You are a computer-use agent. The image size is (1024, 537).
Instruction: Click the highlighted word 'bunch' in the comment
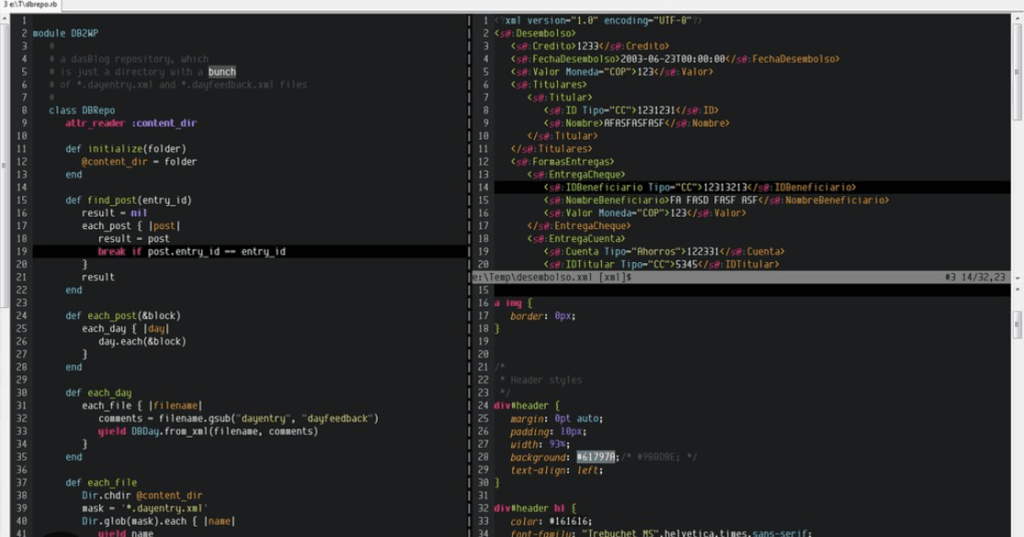pyautogui.click(x=222, y=72)
